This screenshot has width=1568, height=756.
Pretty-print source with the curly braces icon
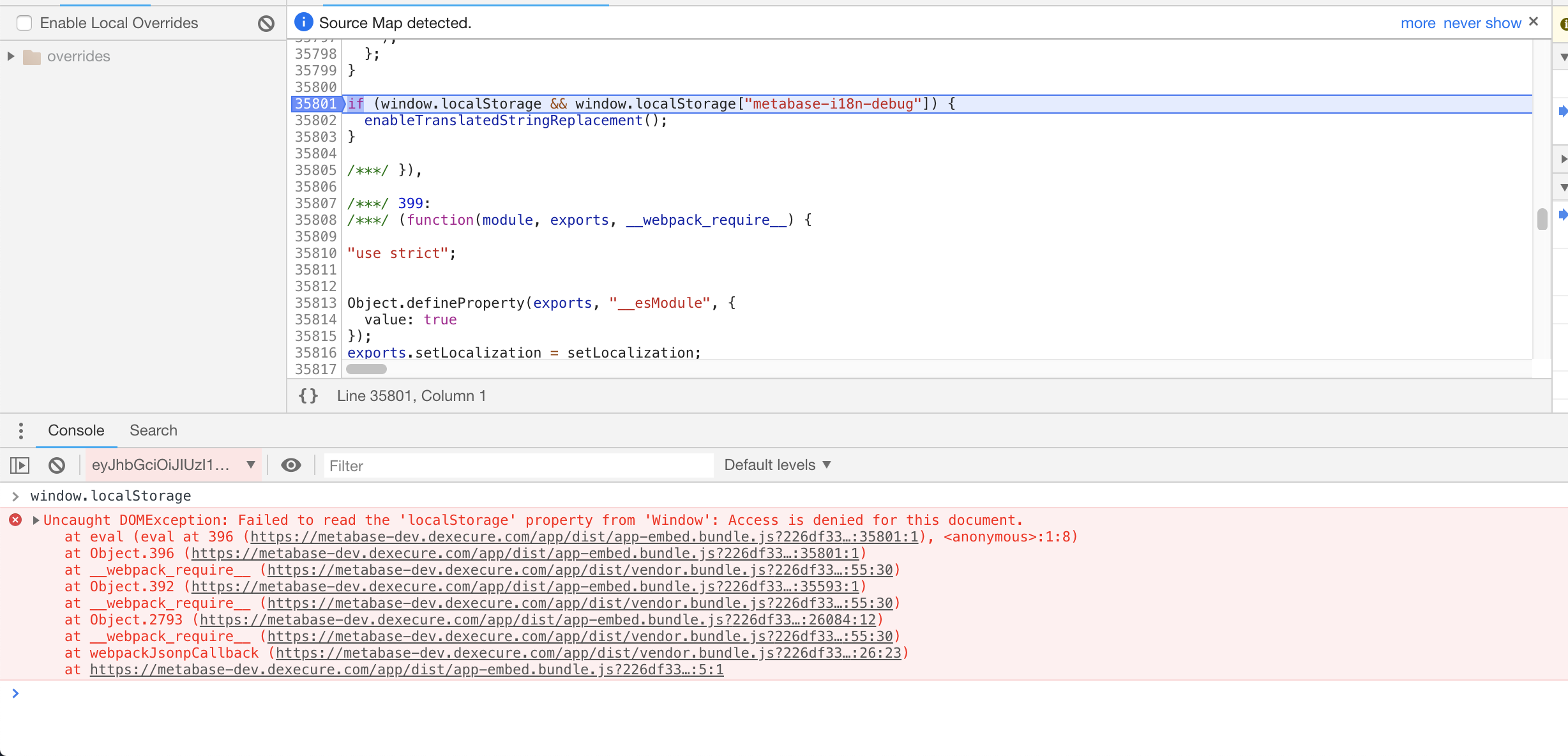308,395
